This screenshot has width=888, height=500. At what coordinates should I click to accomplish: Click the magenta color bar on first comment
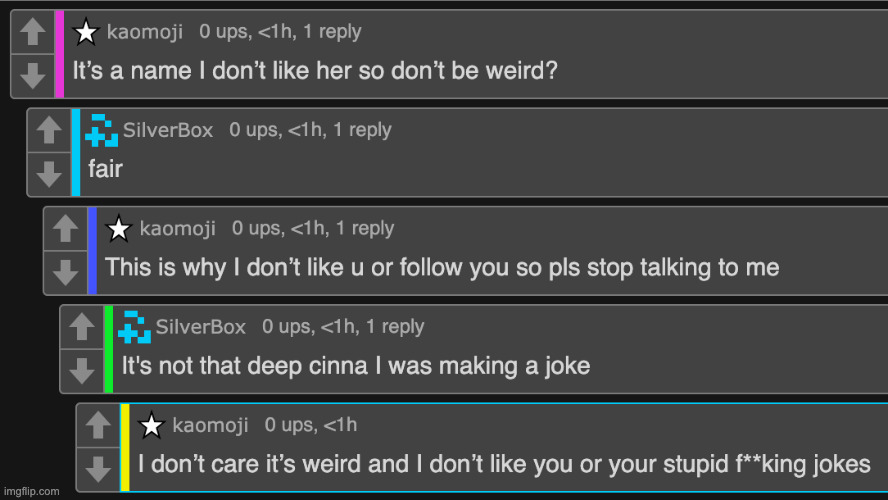60,54
